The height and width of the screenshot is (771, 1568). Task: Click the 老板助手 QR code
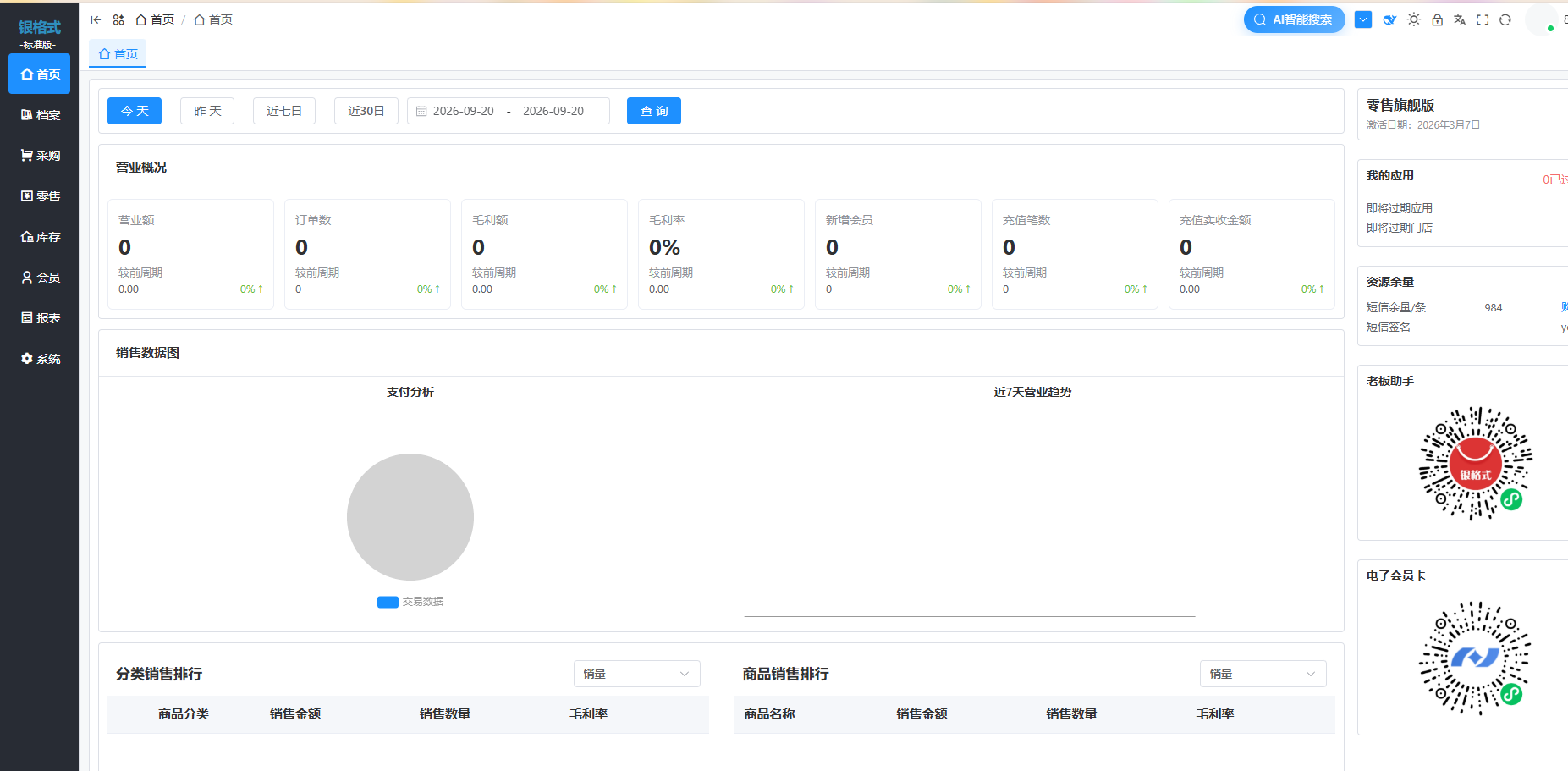(1476, 464)
